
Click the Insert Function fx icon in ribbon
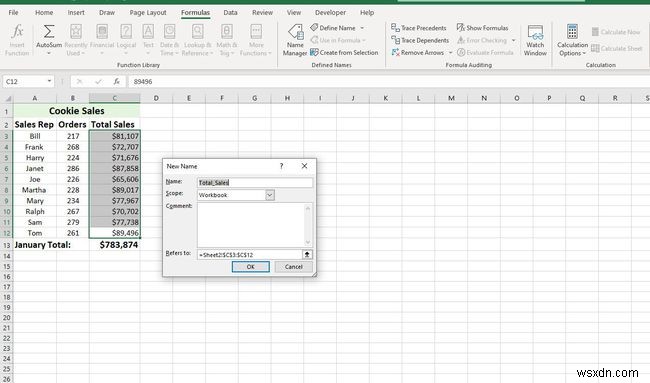(x=17, y=32)
